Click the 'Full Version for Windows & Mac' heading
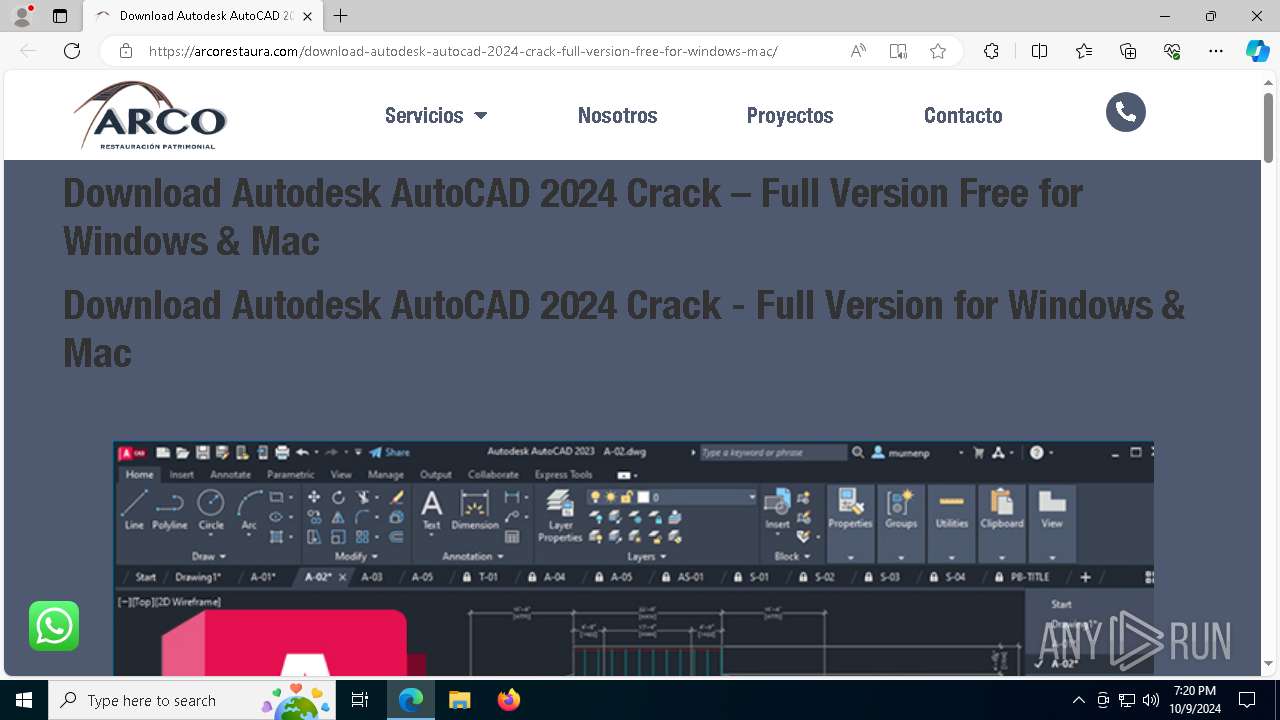 624,328
